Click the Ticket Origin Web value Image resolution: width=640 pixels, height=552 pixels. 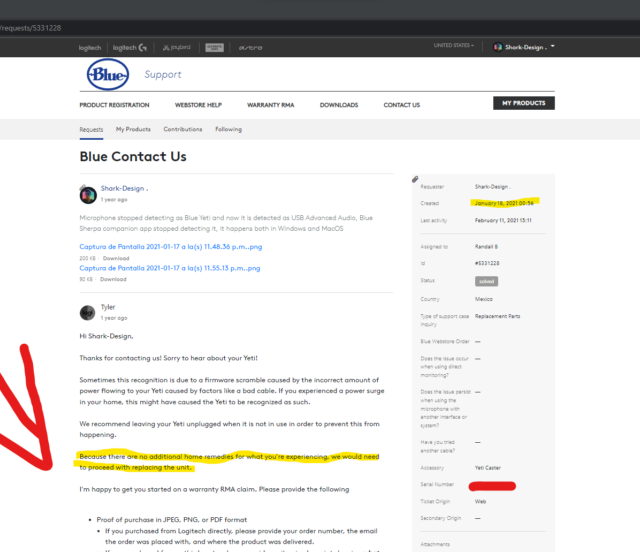click(x=480, y=501)
